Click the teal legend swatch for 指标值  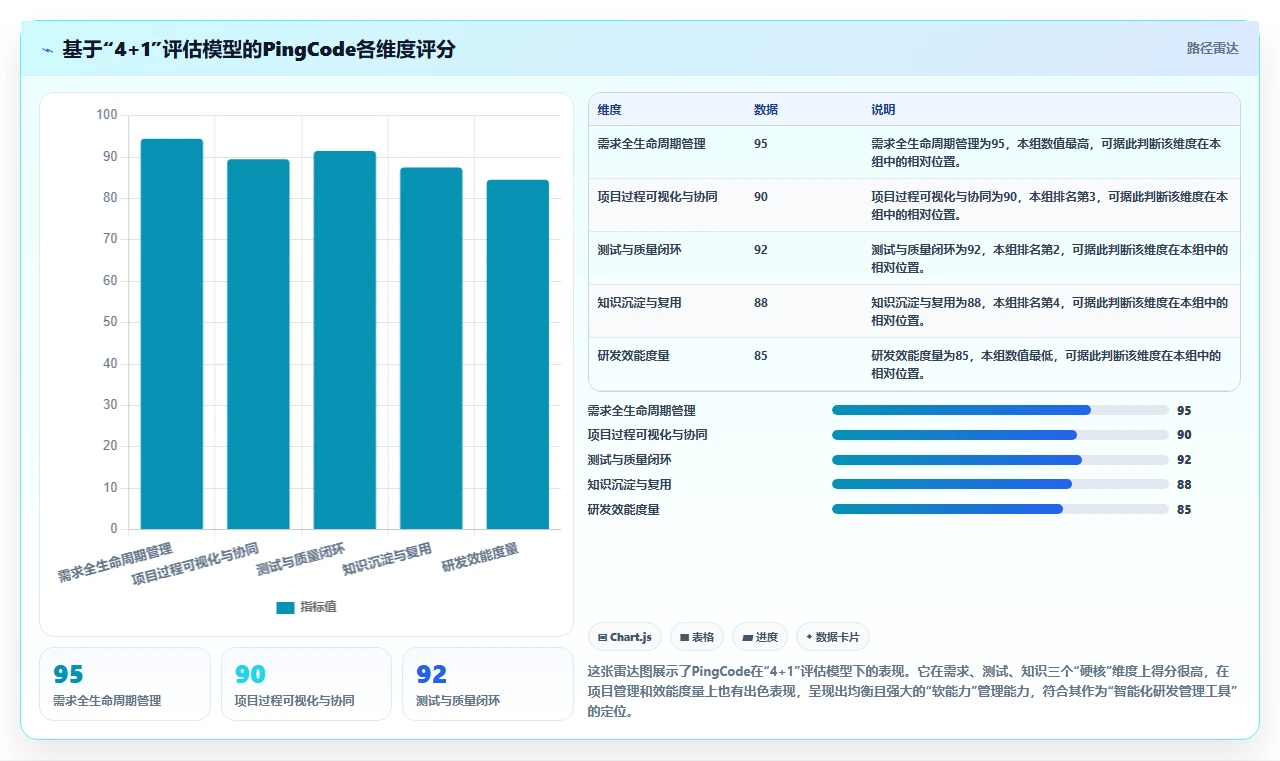tap(286, 607)
